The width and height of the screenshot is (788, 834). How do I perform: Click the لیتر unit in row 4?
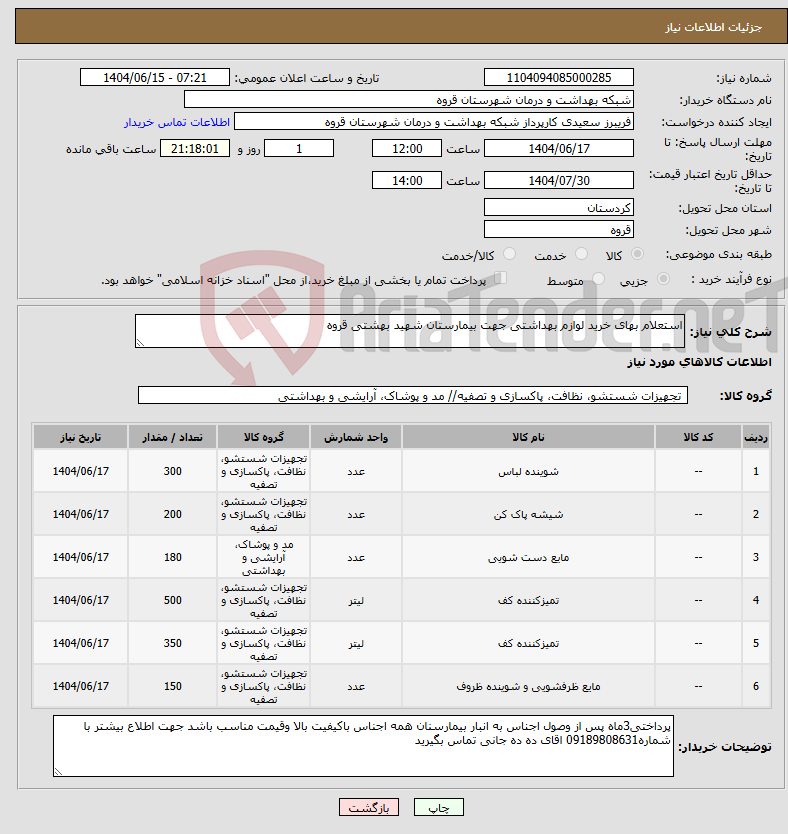click(x=356, y=601)
